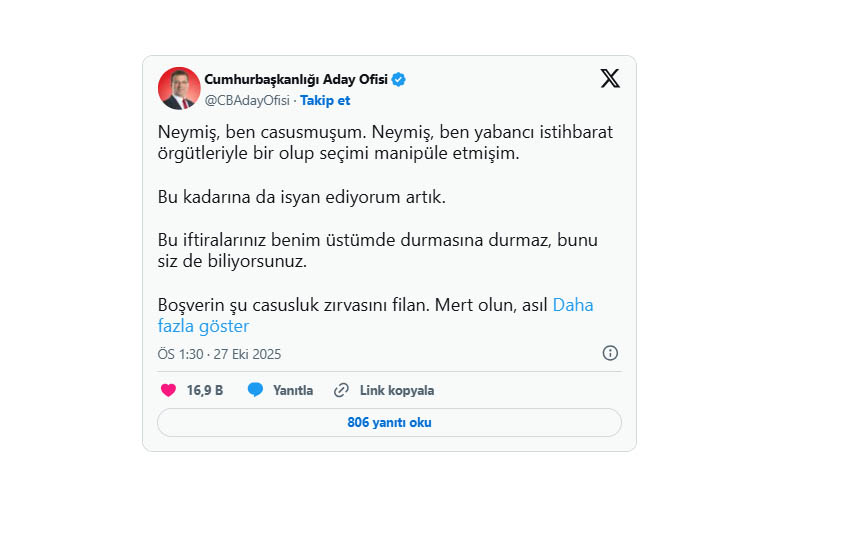Open the X logo in tweet corner

(x=610, y=79)
